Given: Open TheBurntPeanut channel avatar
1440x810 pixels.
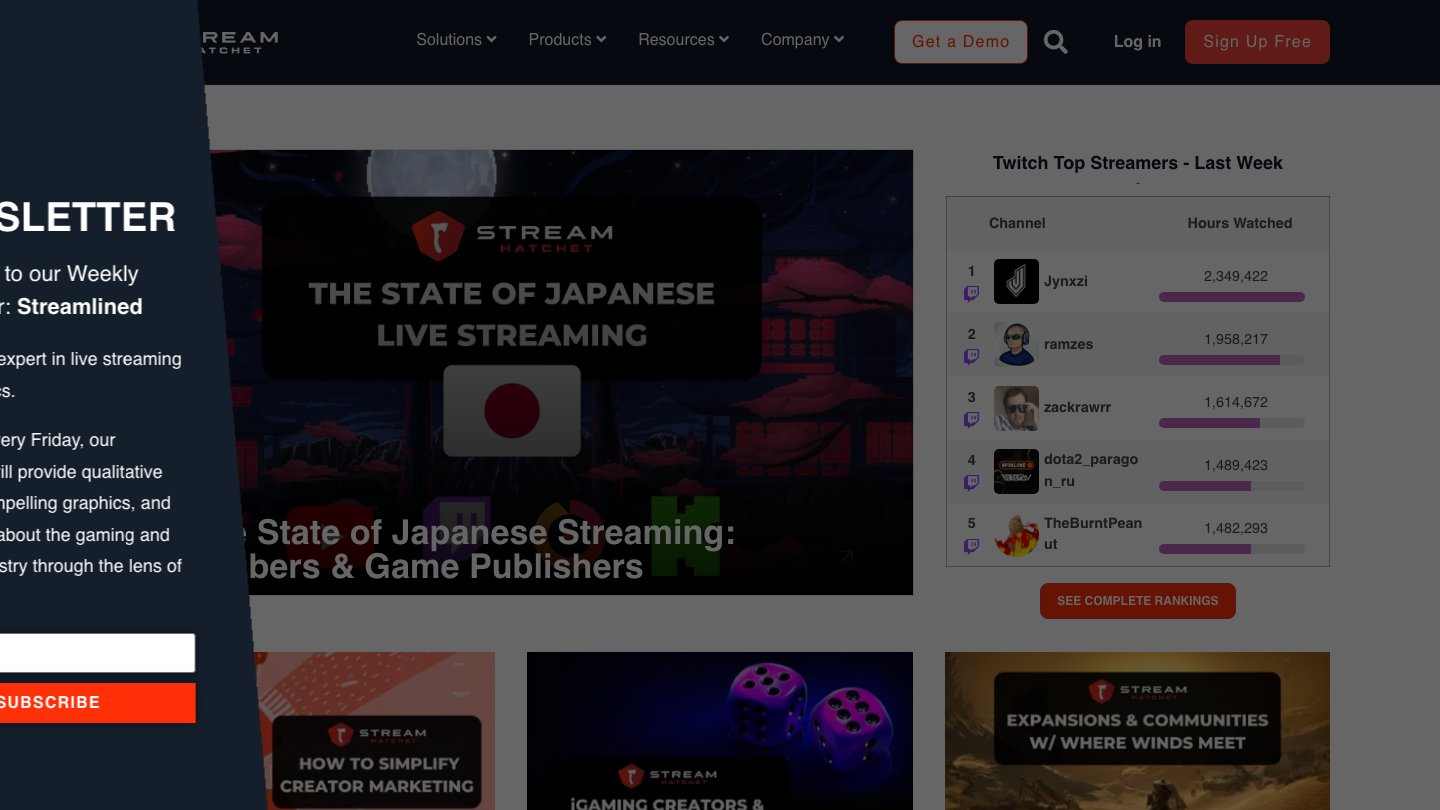Looking at the screenshot, I should 1016,534.
